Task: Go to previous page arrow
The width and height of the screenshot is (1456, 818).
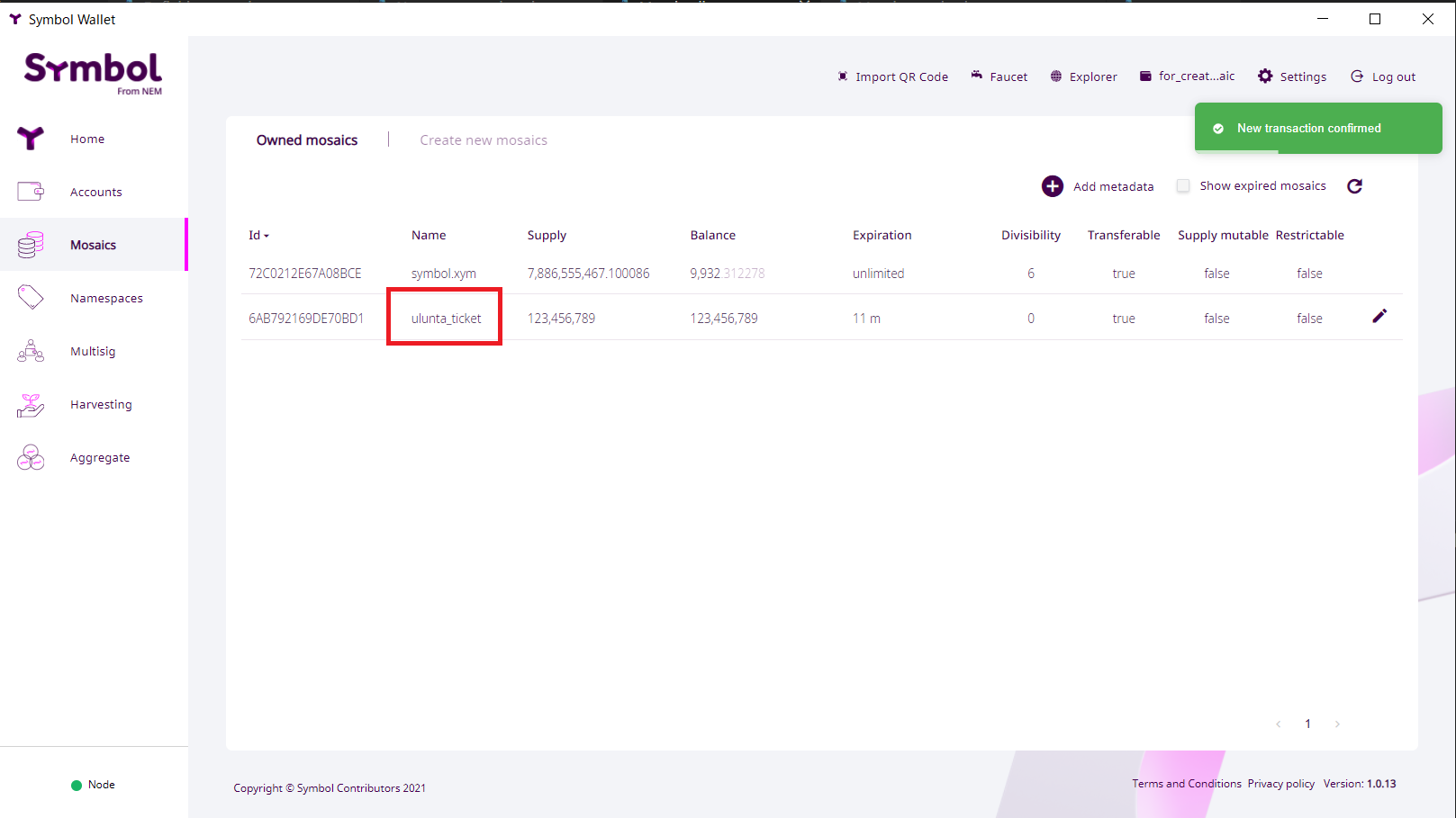Action: (x=1278, y=724)
